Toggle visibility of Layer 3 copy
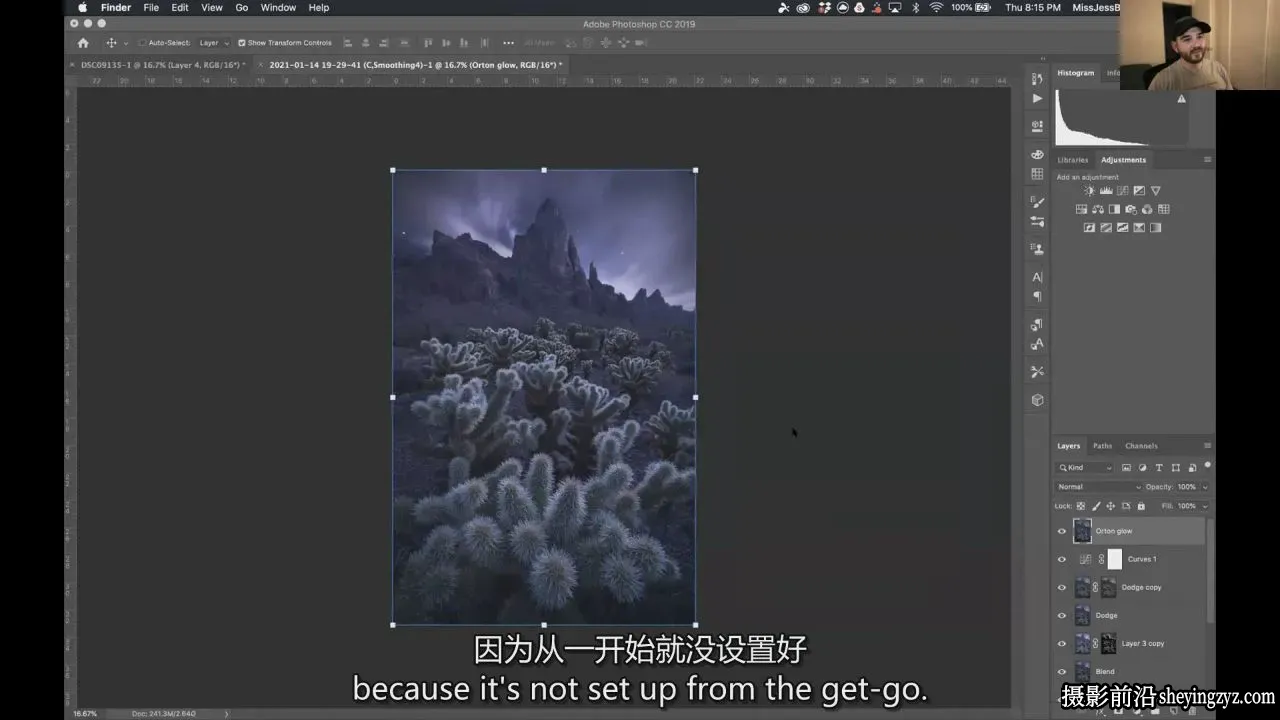Viewport: 1280px width, 720px height. 1062,643
